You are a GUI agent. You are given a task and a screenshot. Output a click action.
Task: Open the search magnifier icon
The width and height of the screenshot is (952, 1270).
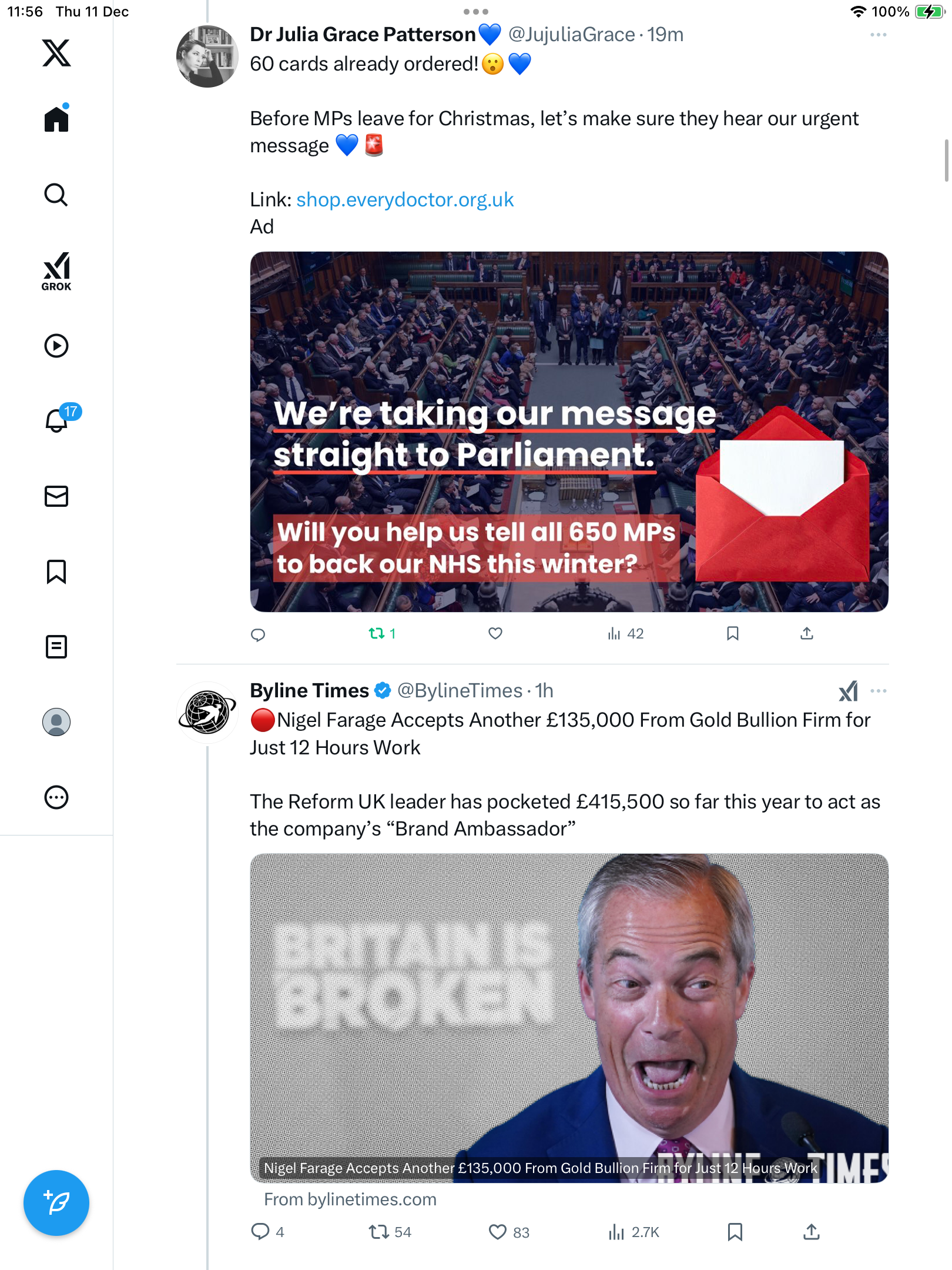click(x=56, y=195)
